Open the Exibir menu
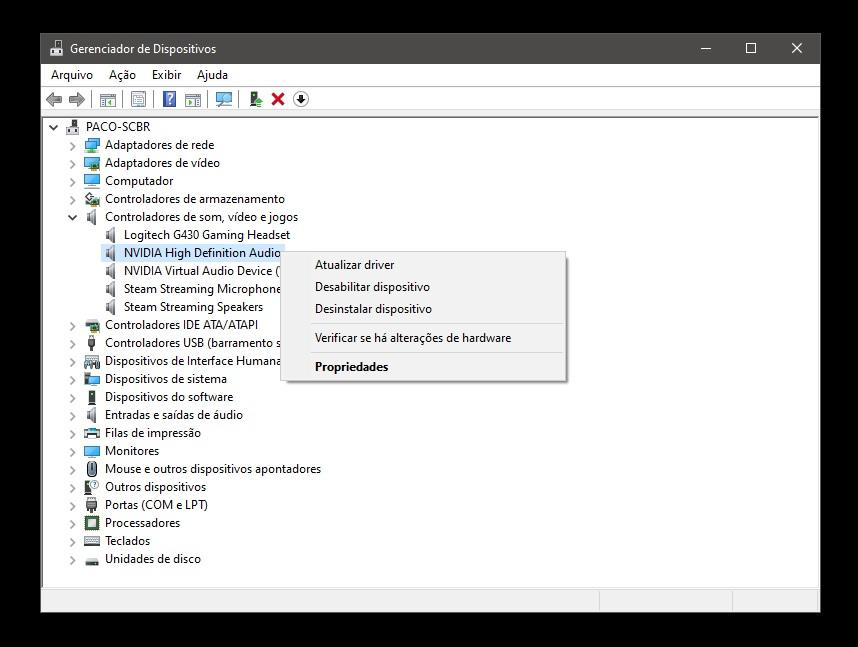This screenshot has height=647, width=858. 166,75
